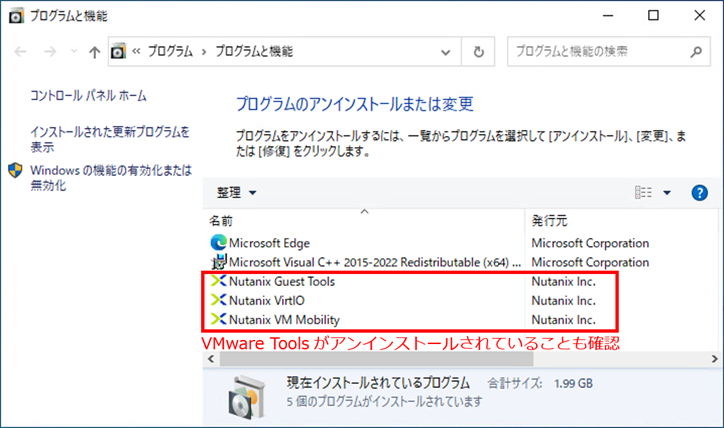The width and height of the screenshot is (724, 428).
Task: Click the title bar programs icon
Action: (16, 16)
